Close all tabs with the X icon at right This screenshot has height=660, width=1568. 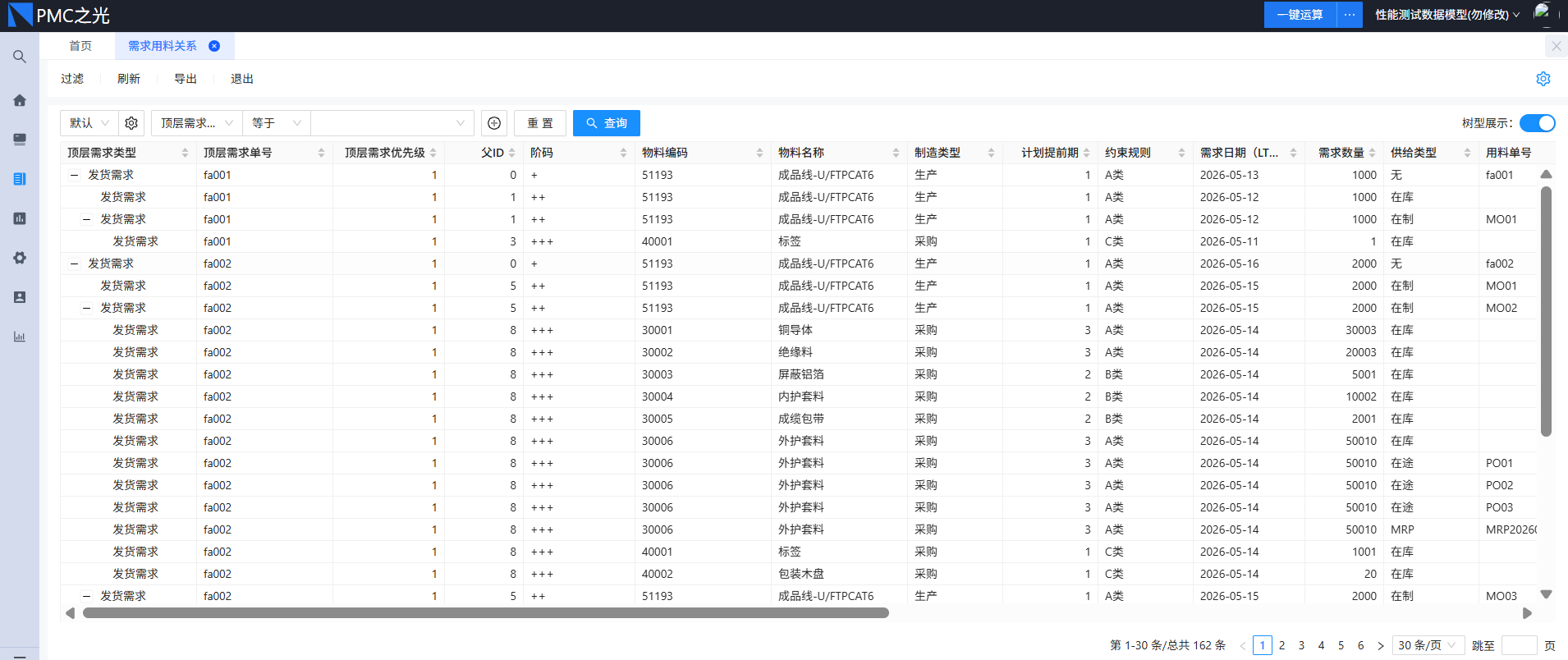click(x=1557, y=46)
